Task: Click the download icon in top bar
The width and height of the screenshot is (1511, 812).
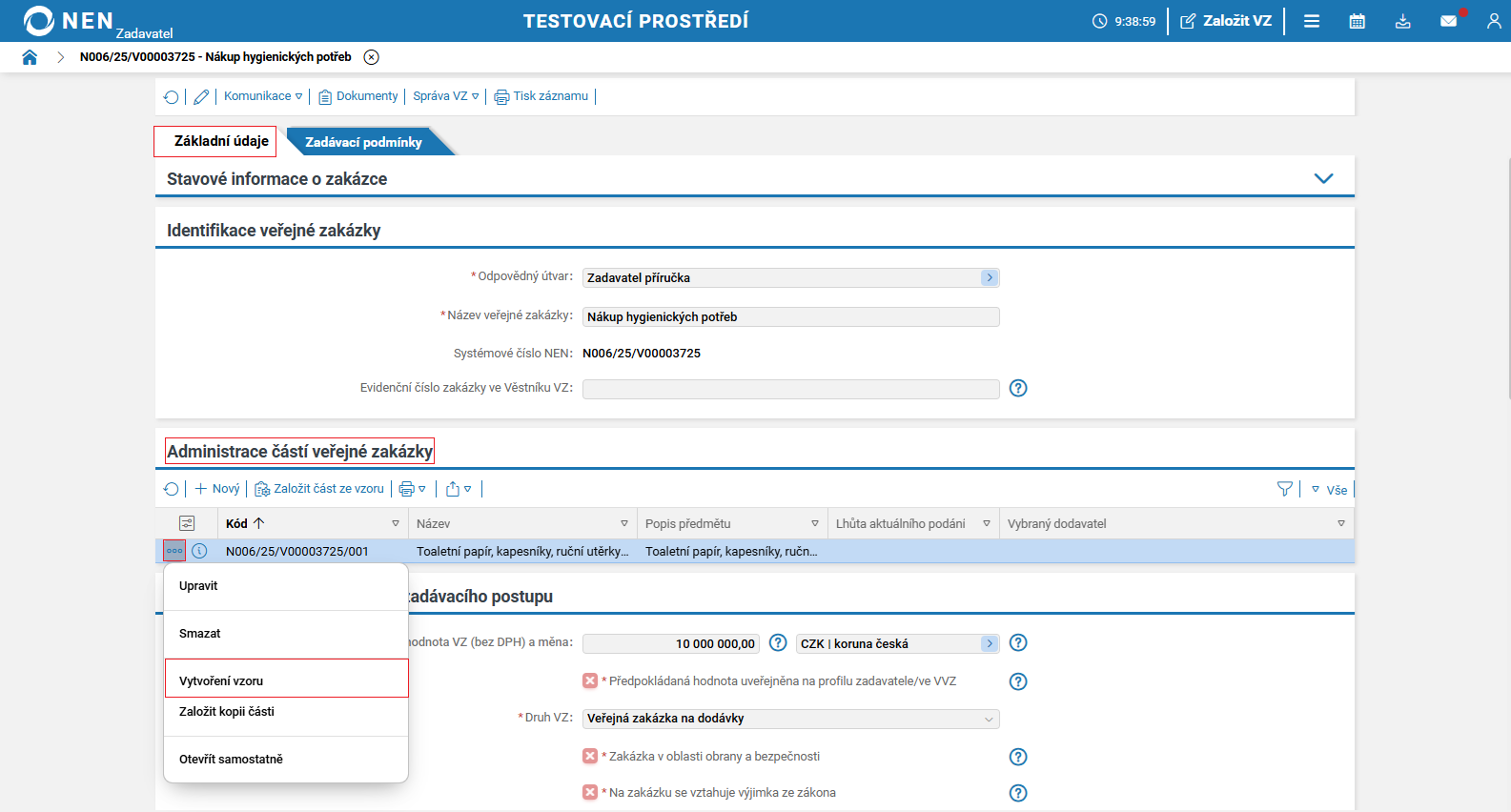Action: coord(1402,21)
